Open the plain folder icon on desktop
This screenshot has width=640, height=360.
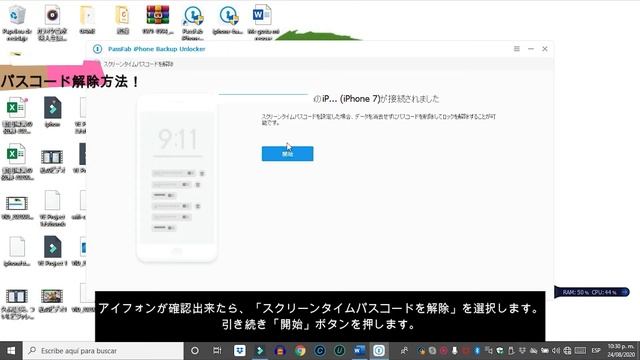tap(87, 20)
